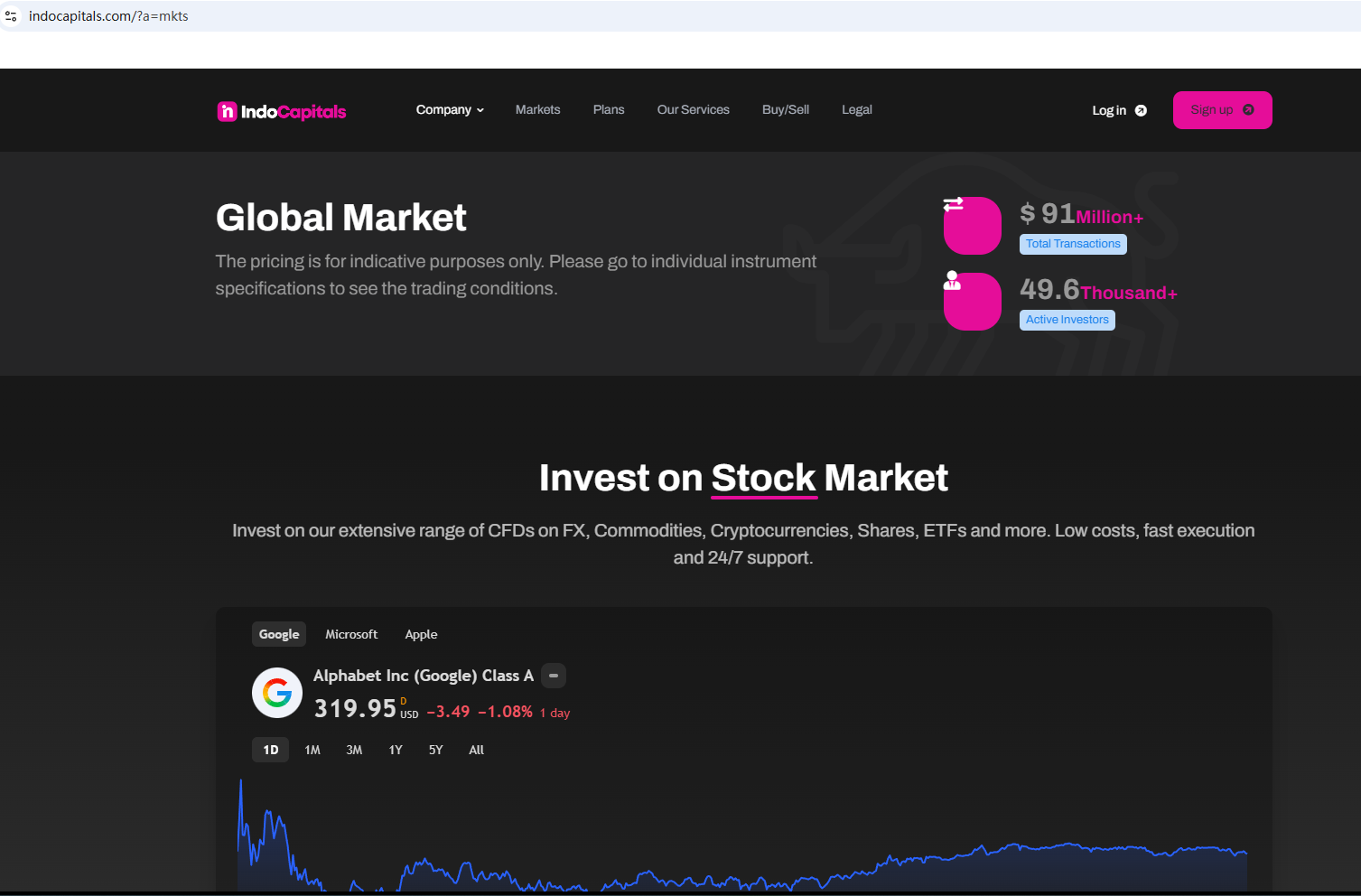Open the Markets menu item
Viewport: 1361px width, 896px height.
537,110
